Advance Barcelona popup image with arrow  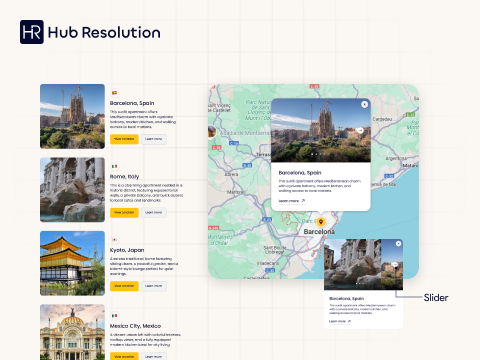point(360,130)
